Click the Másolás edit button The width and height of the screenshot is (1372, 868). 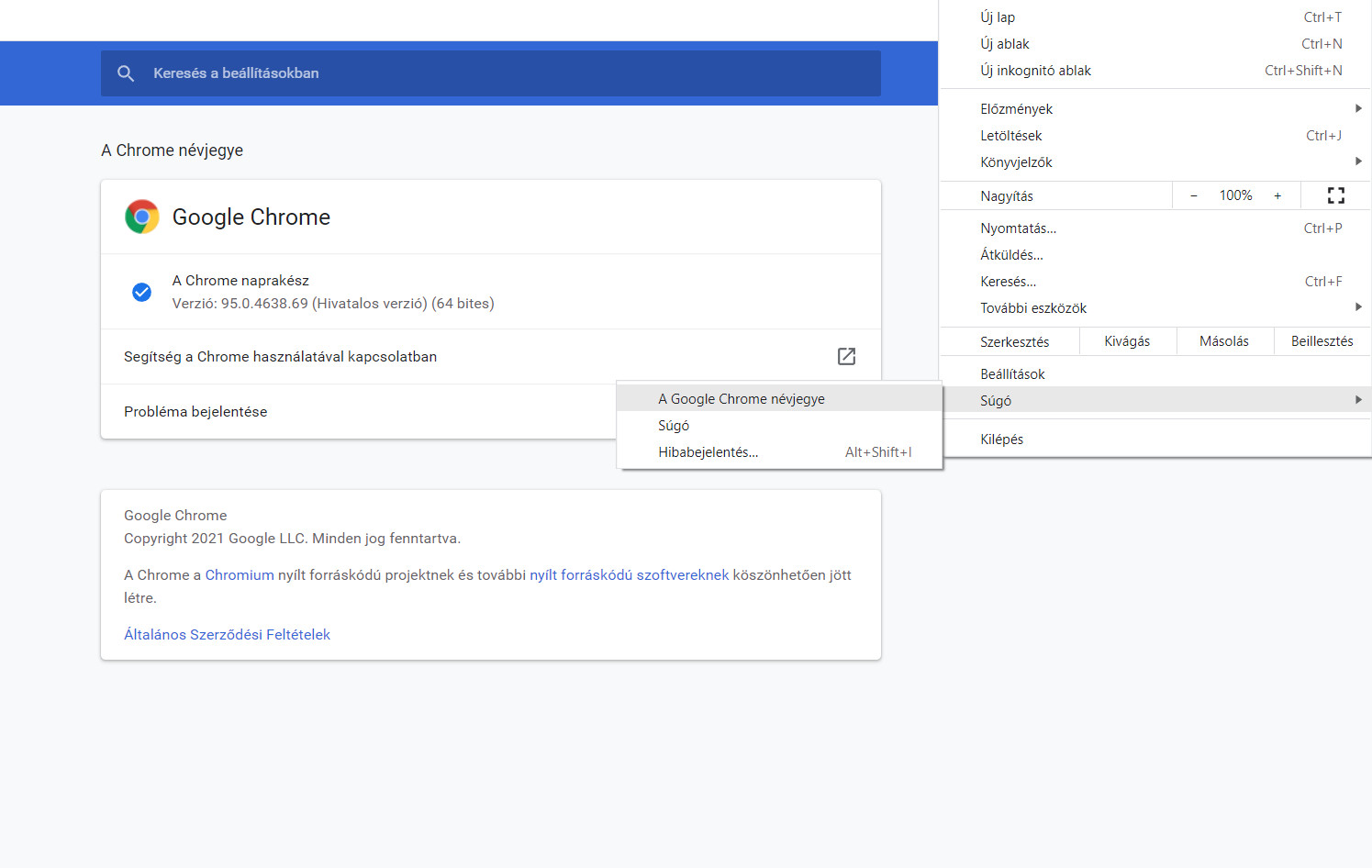click(1224, 341)
